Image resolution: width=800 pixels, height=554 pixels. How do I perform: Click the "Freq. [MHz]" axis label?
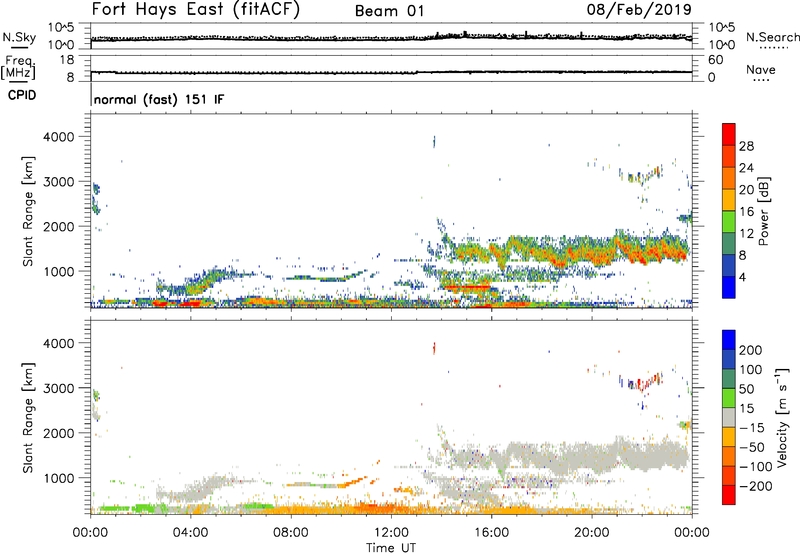19,67
